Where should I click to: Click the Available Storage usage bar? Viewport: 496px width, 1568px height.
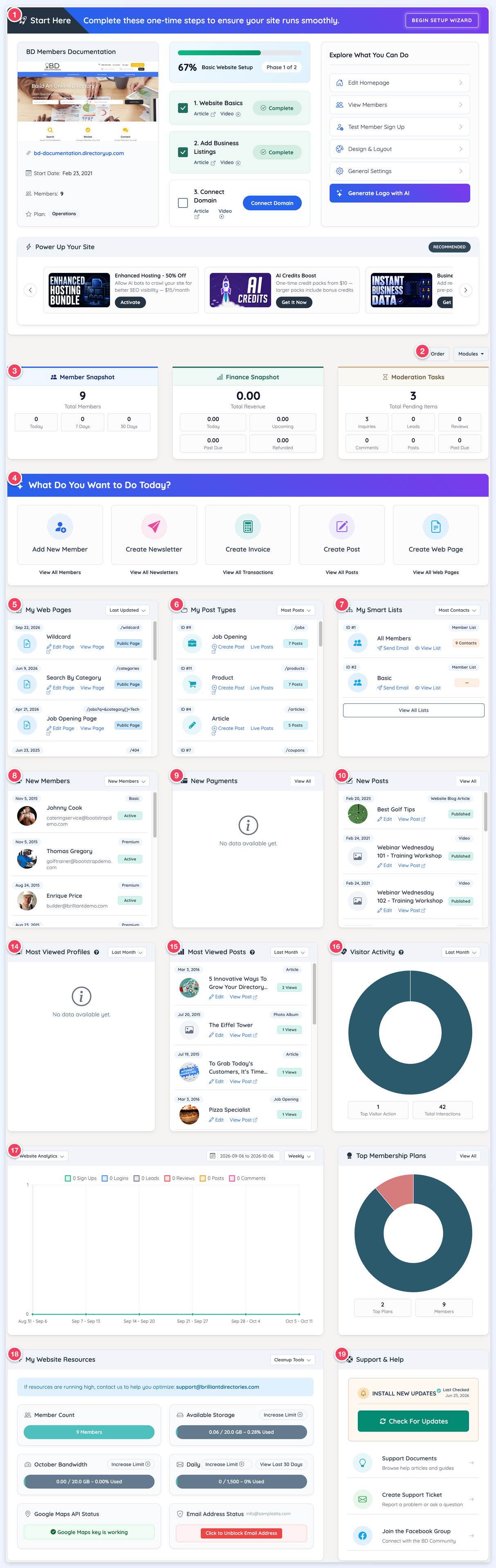click(x=242, y=1432)
